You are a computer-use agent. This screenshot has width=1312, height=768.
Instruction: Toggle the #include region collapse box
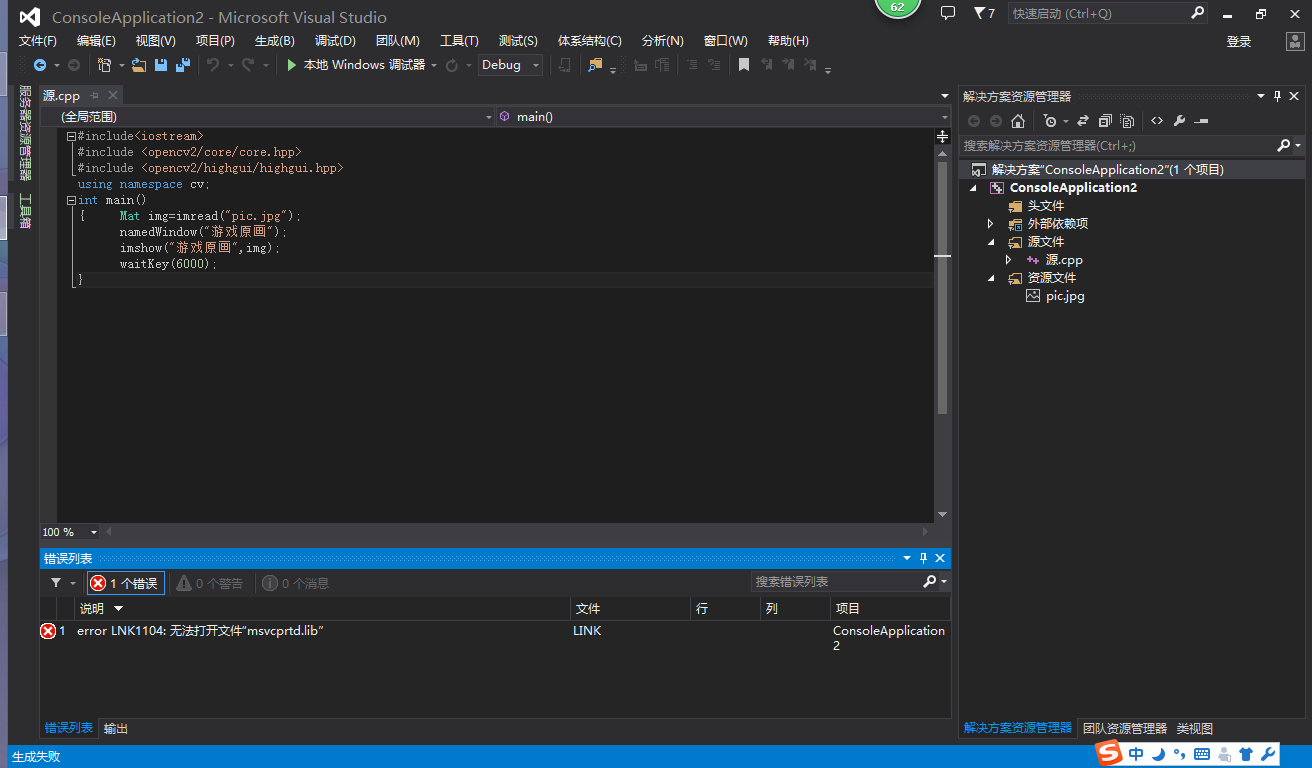[71, 136]
